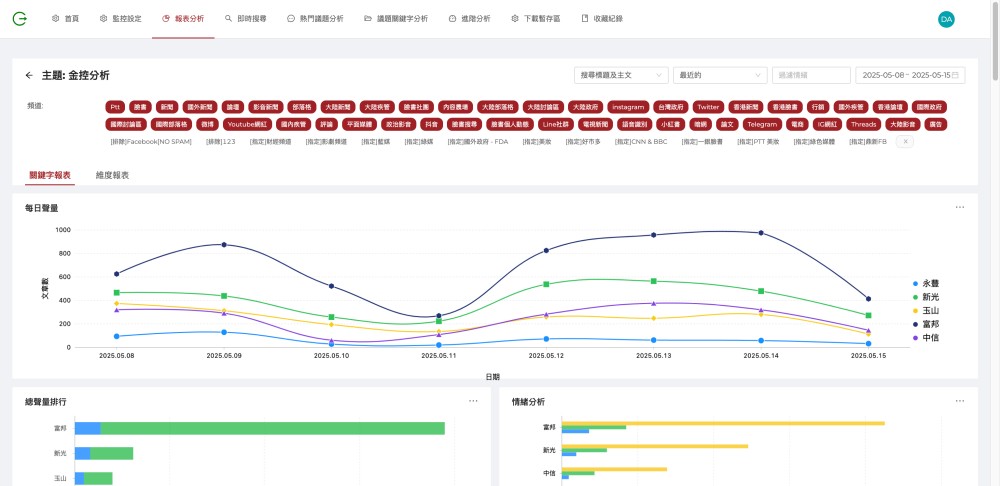Clear channel filters with the x button
The height and width of the screenshot is (486, 1000).
tap(905, 142)
